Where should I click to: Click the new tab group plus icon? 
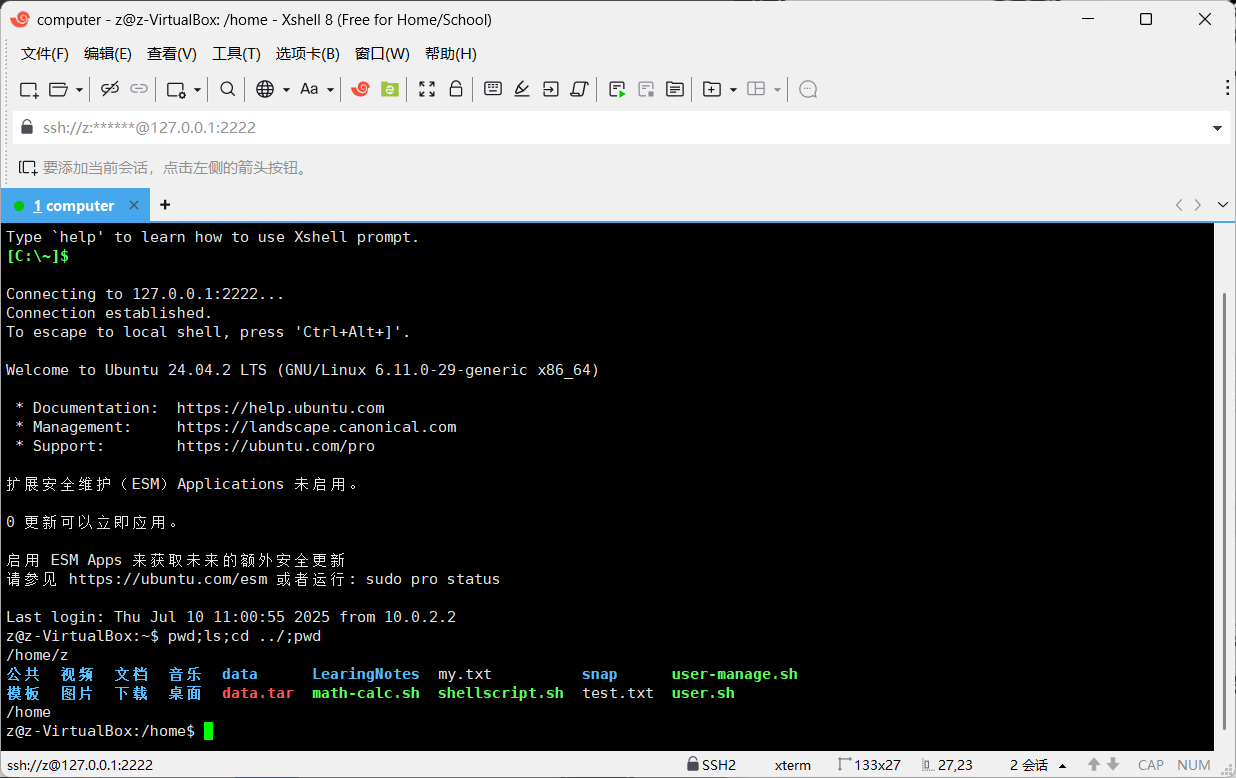712,89
